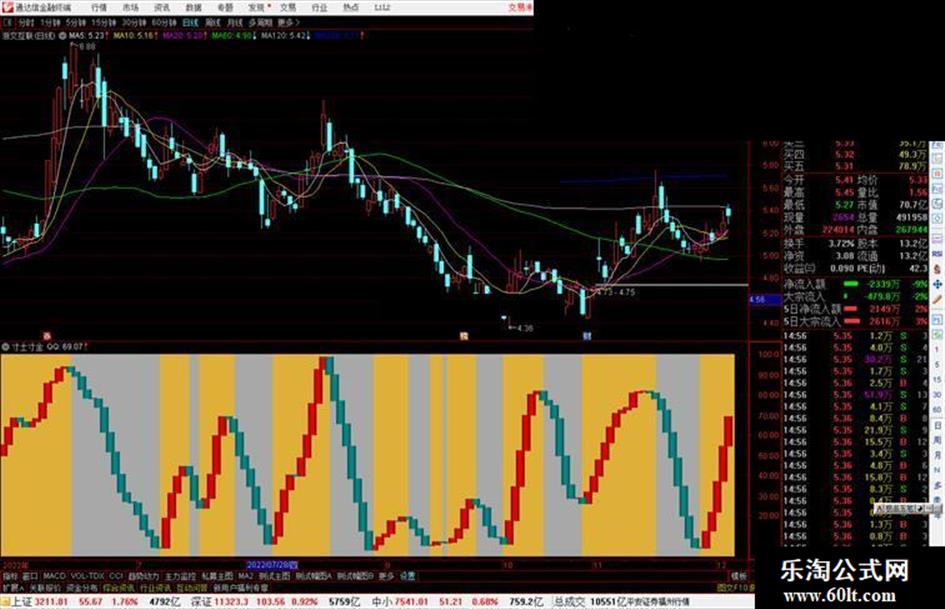The width and height of the screenshot is (945, 609).
Task: Select the 周线 weekly period
Action: point(213,23)
